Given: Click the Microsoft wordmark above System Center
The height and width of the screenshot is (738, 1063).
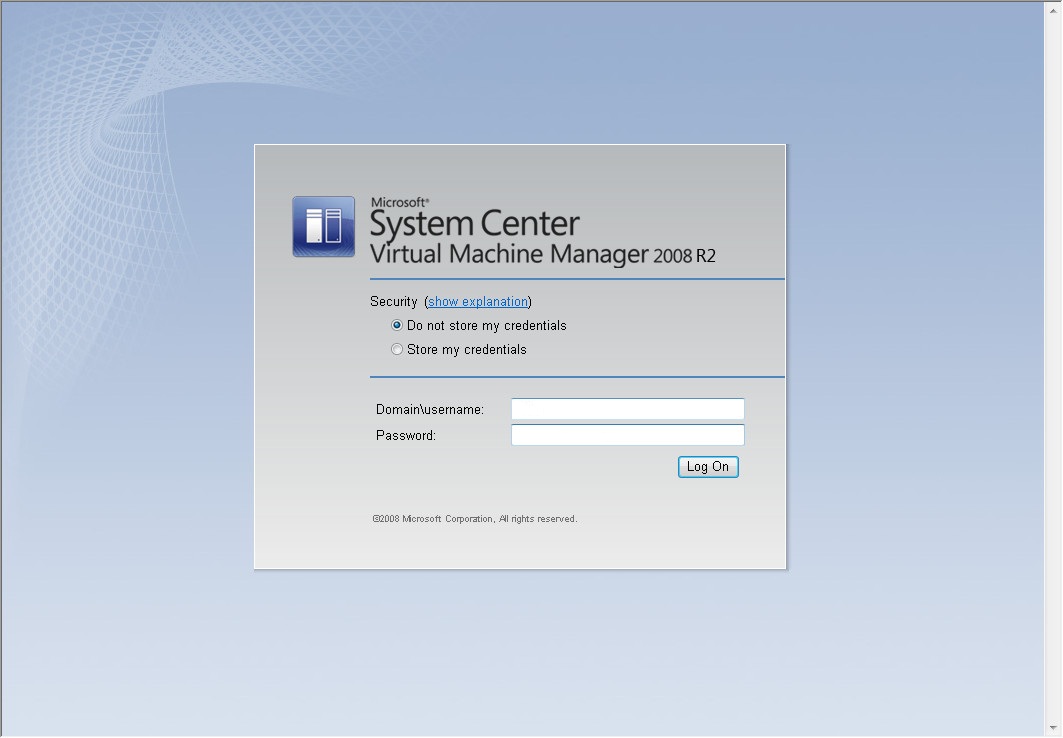Looking at the screenshot, I should (399, 201).
